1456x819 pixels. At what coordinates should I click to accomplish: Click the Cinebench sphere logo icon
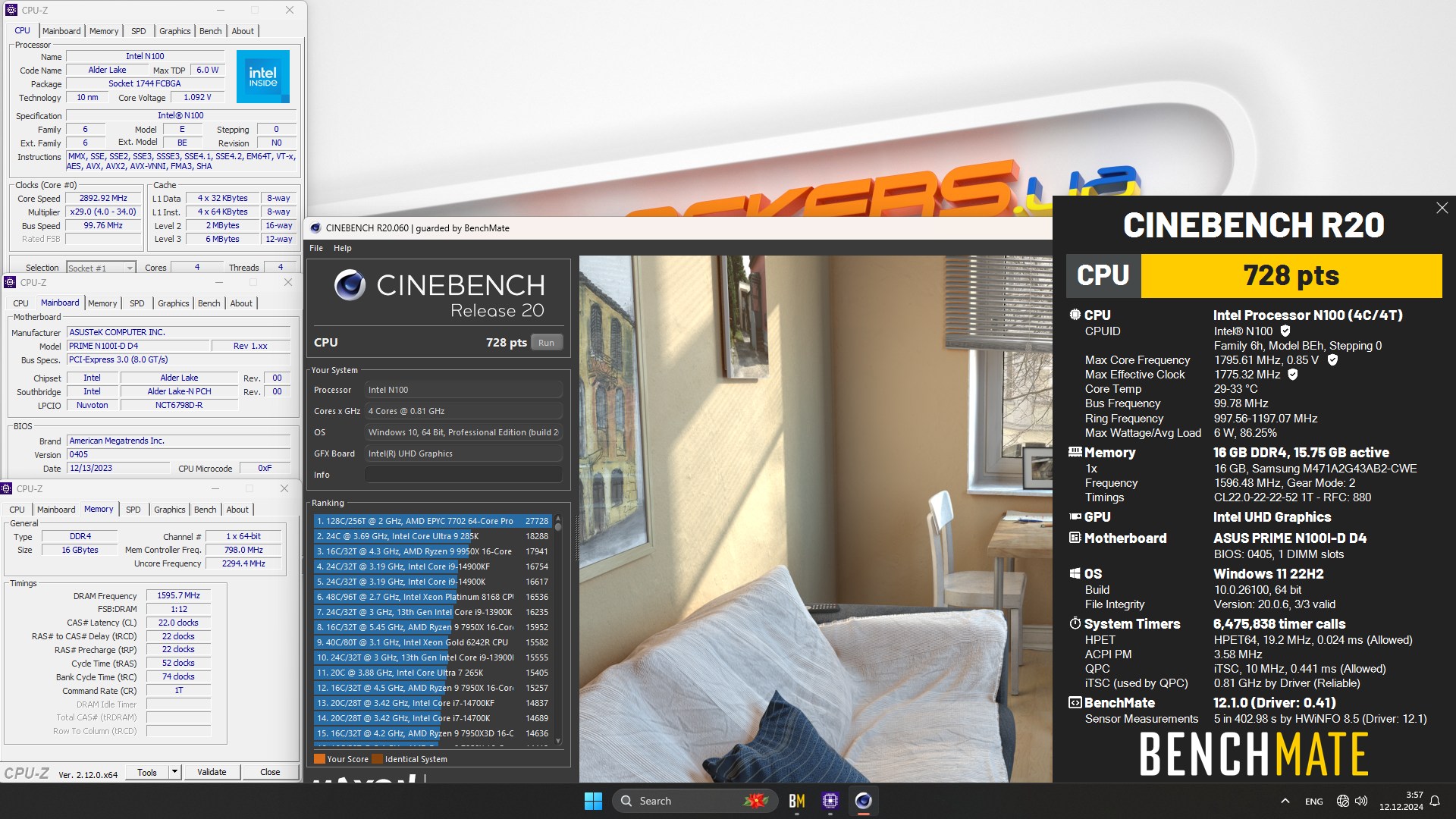350,285
